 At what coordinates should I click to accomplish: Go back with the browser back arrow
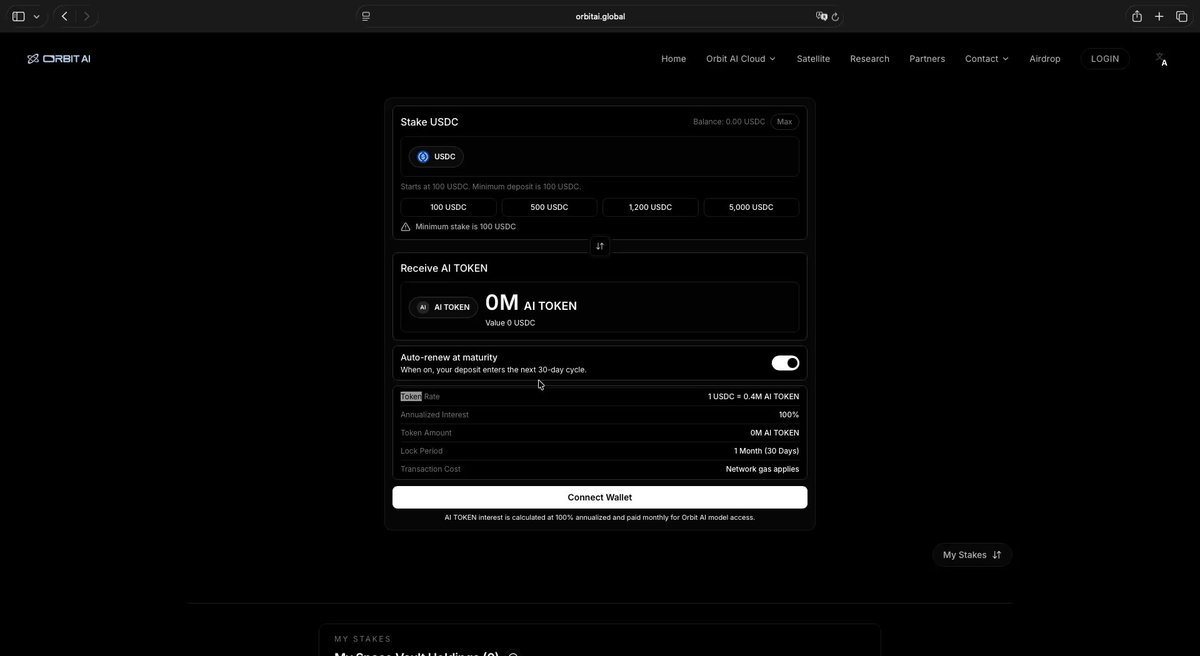64,16
